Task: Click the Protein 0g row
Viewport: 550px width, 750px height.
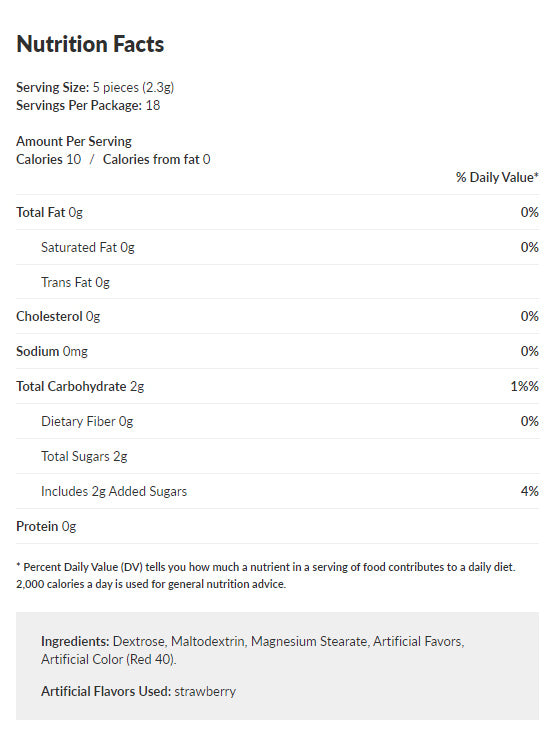Action: (x=277, y=526)
